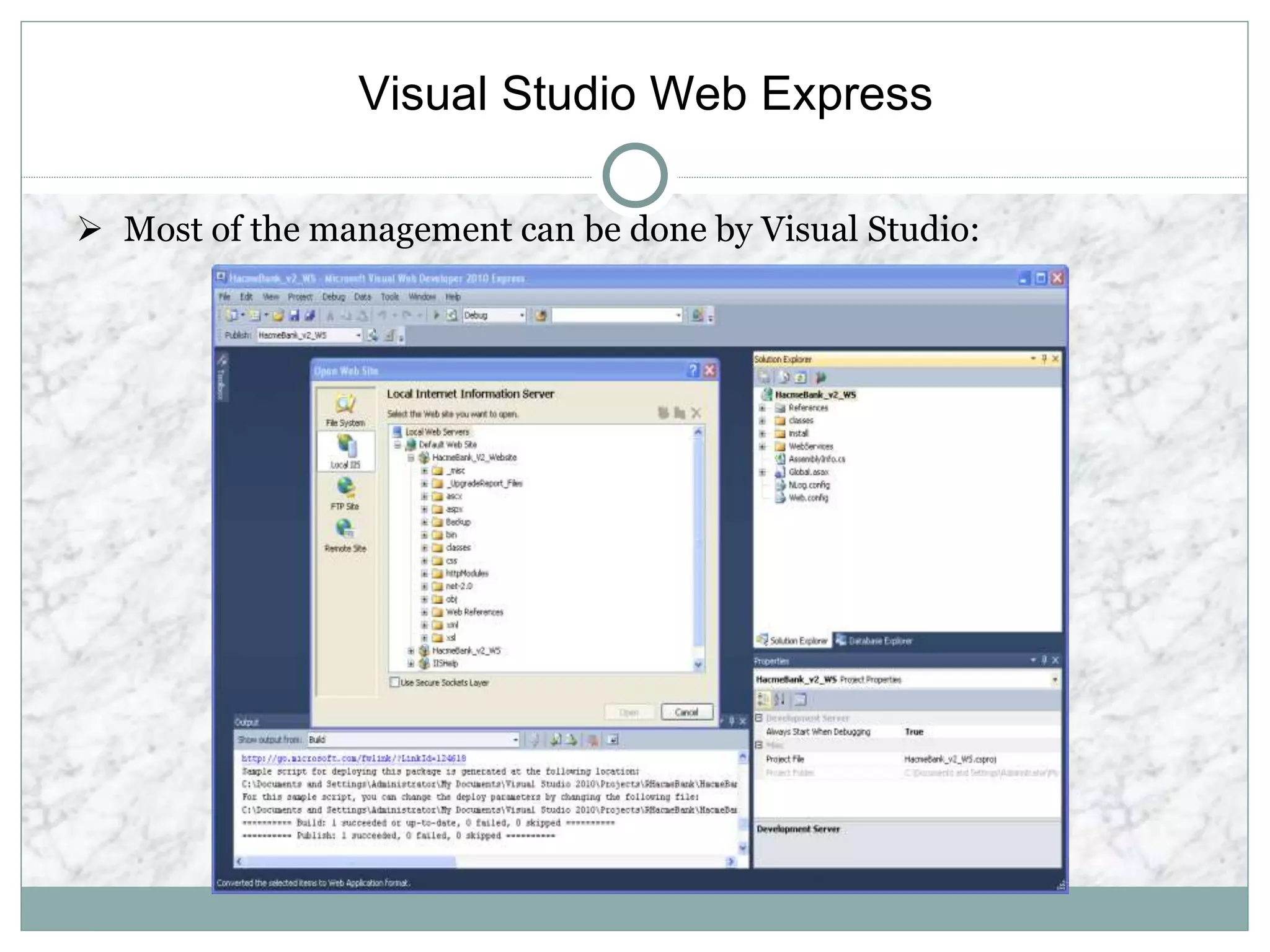Open the go.microsoft.com fwlink URL in output
1270x952 pixels.
(x=353, y=758)
